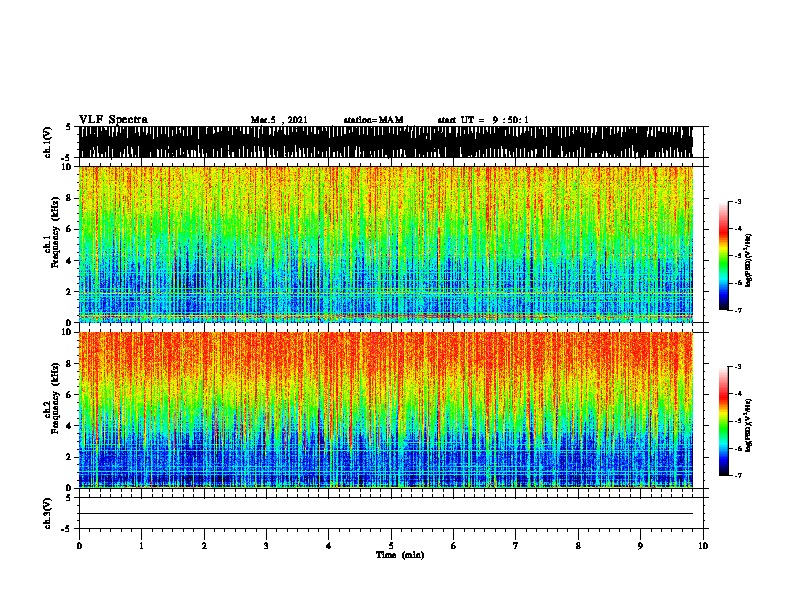
Task: Click the "5" tick on ch.1(V) axis
Action: point(69,127)
